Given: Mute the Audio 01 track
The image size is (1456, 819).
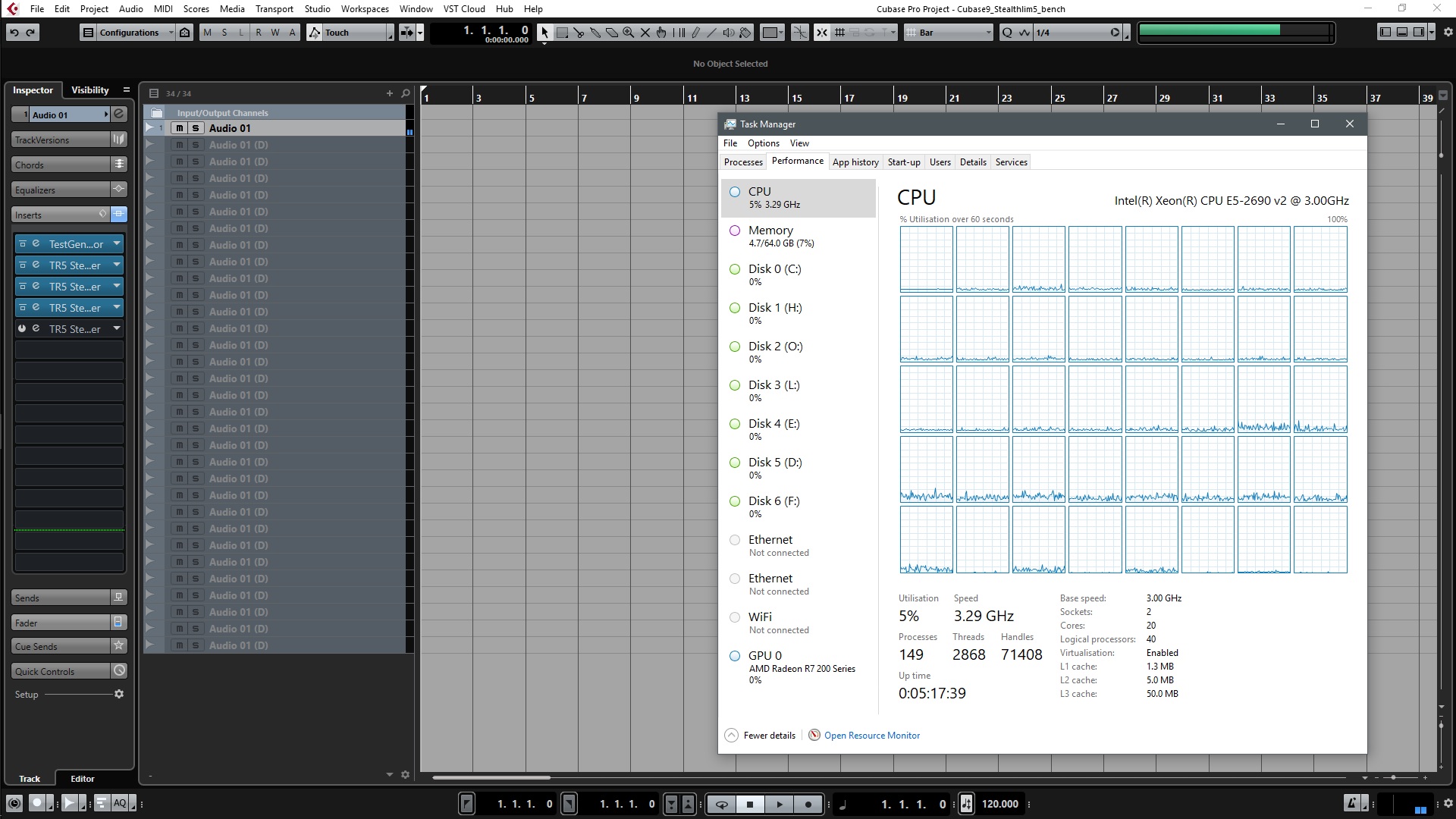Looking at the screenshot, I should pos(180,128).
